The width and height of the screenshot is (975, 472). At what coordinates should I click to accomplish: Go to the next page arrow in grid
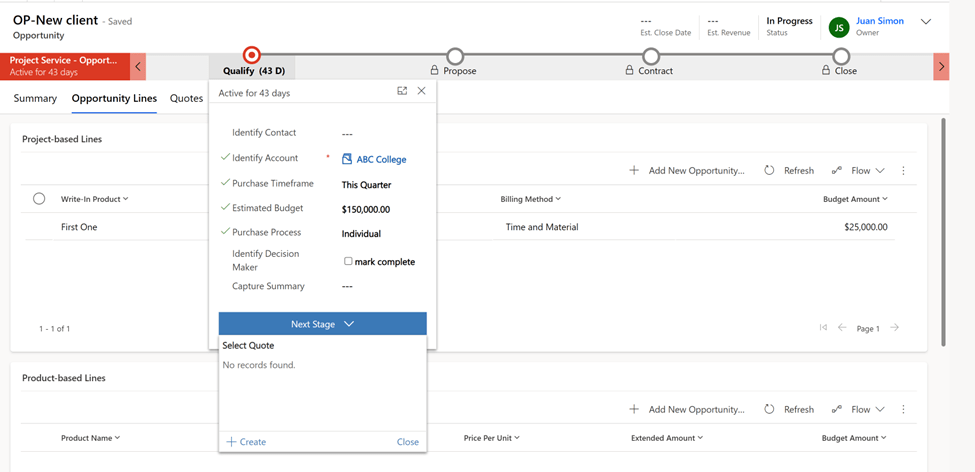pyautogui.click(x=895, y=328)
